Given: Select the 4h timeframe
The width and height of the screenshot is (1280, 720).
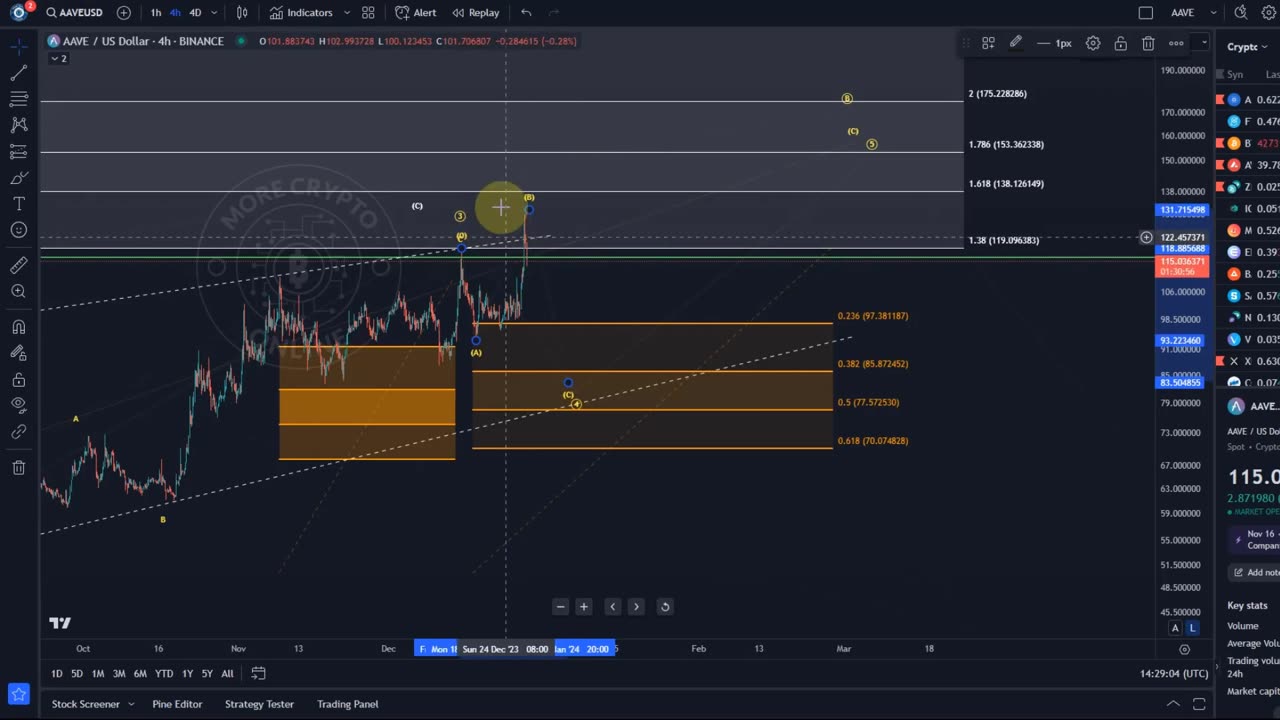Looking at the screenshot, I should tap(176, 13).
